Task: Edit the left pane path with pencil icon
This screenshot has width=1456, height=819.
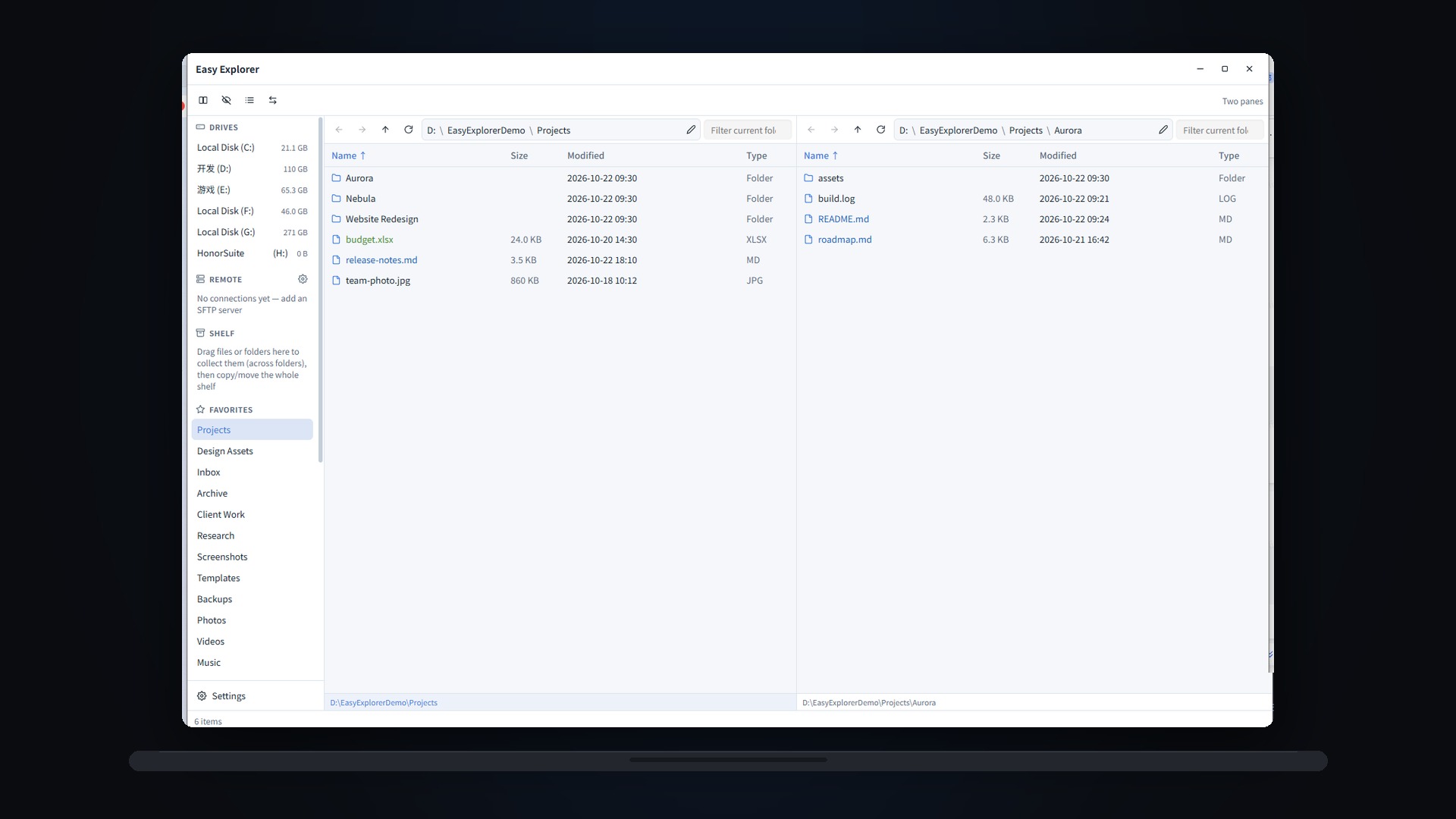Action: (x=691, y=130)
